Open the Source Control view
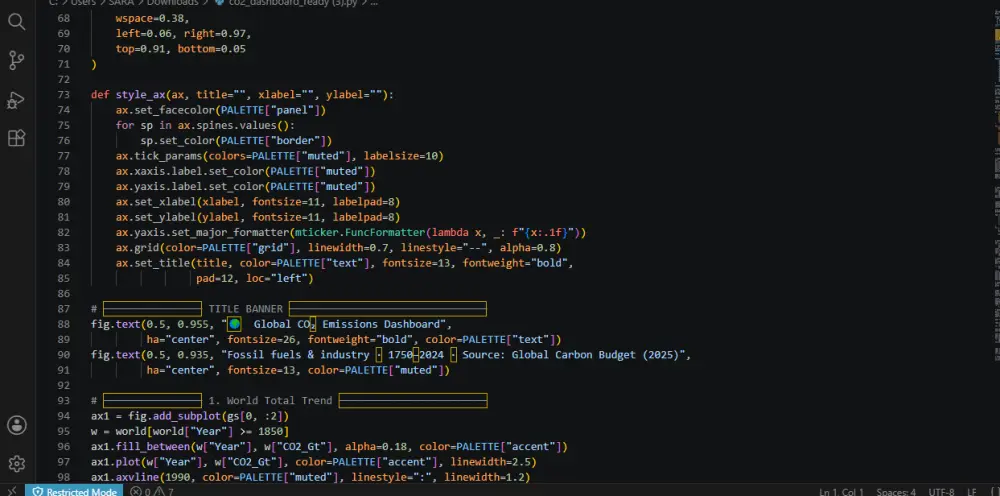This screenshot has height=496, width=1000. click(x=17, y=61)
